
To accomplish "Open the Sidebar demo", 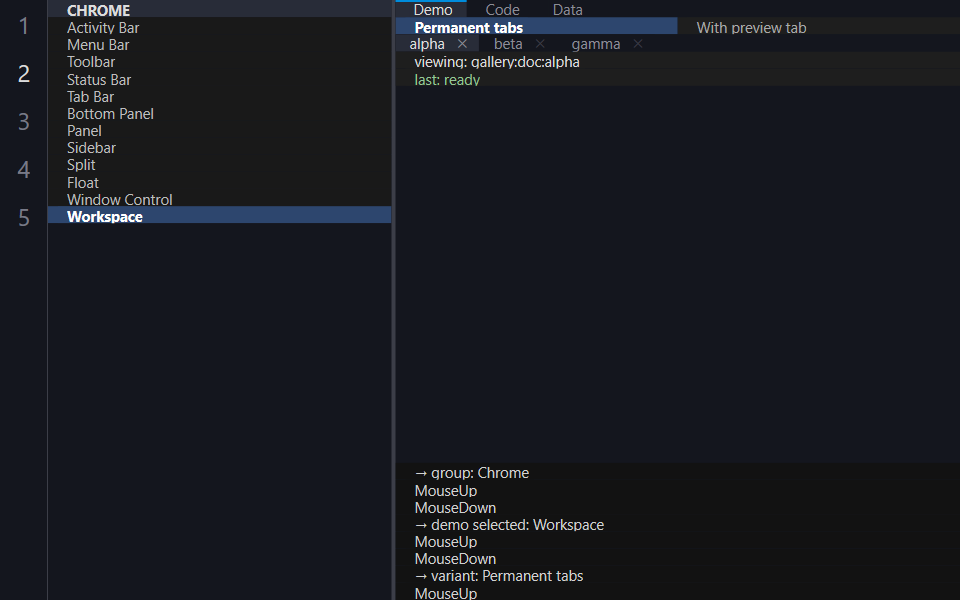I will pos(219,148).
